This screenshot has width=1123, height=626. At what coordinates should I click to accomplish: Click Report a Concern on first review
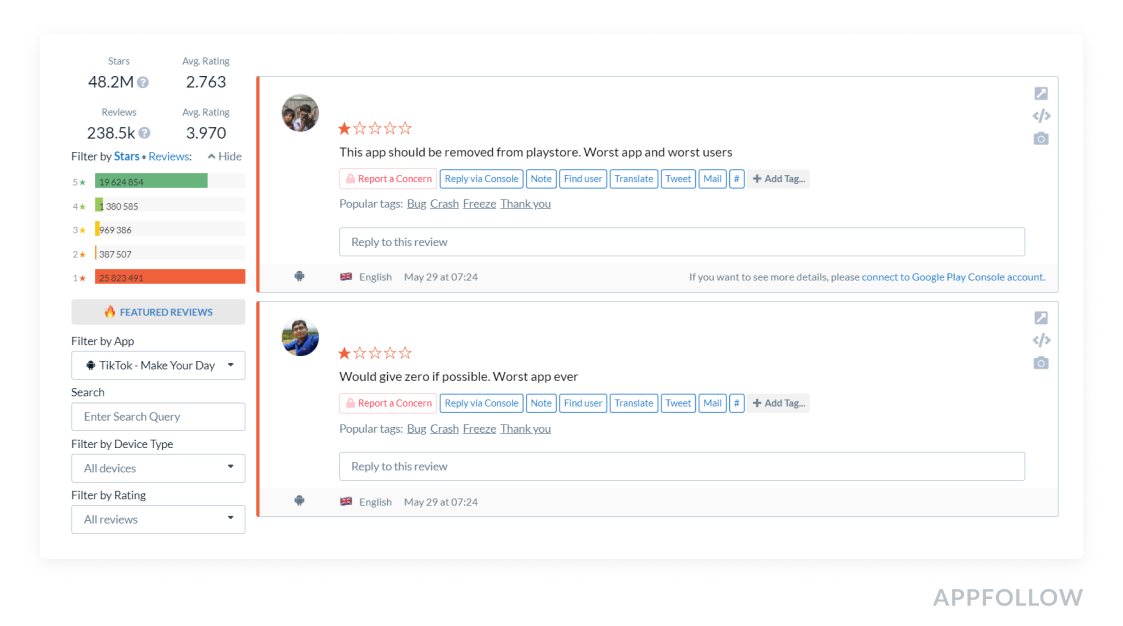(x=388, y=179)
